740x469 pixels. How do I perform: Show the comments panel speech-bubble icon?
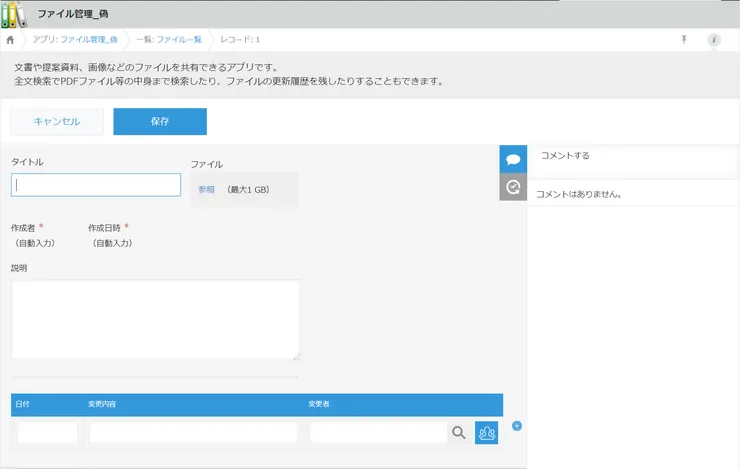513,159
